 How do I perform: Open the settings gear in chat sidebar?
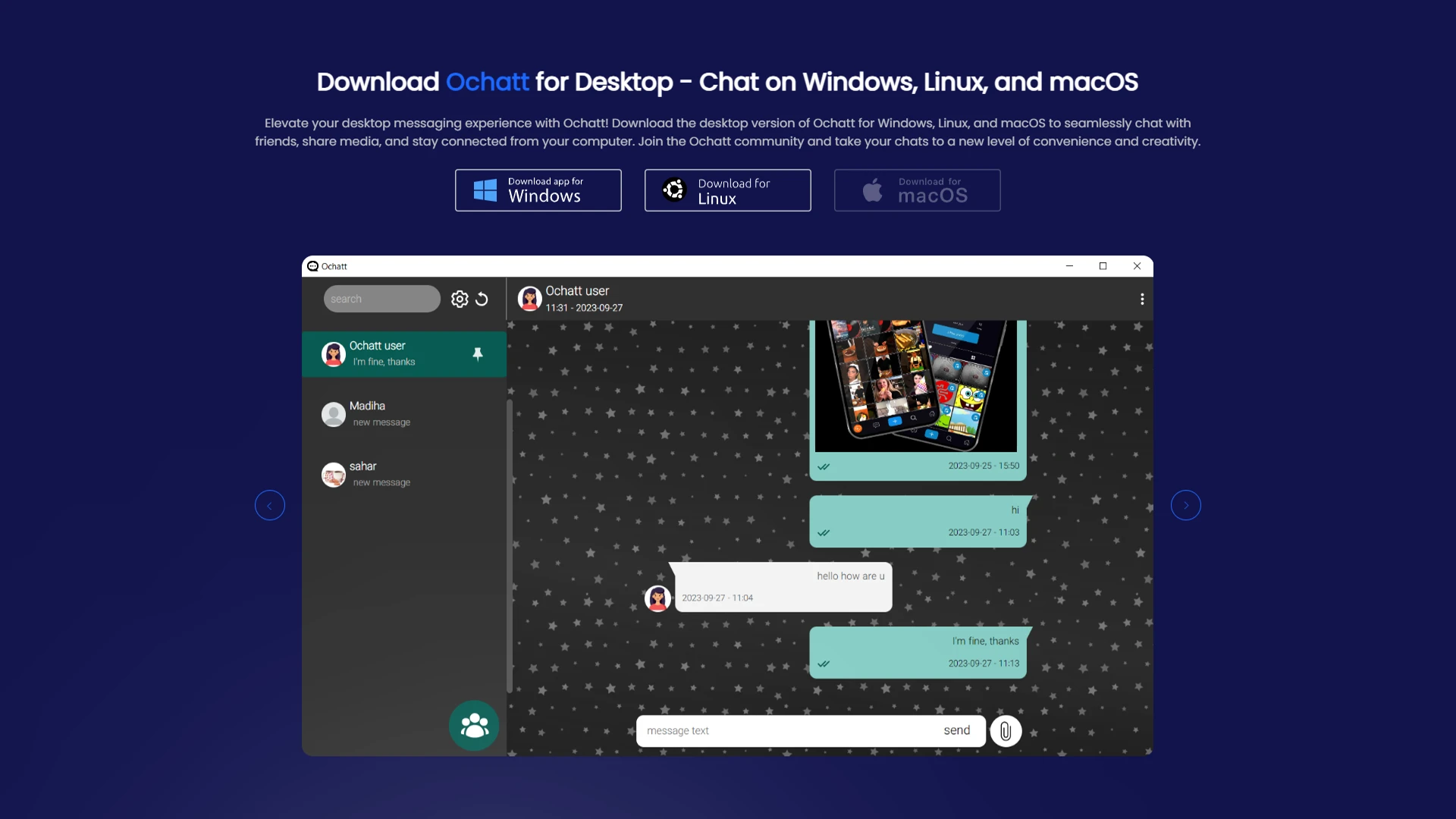pos(460,299)
